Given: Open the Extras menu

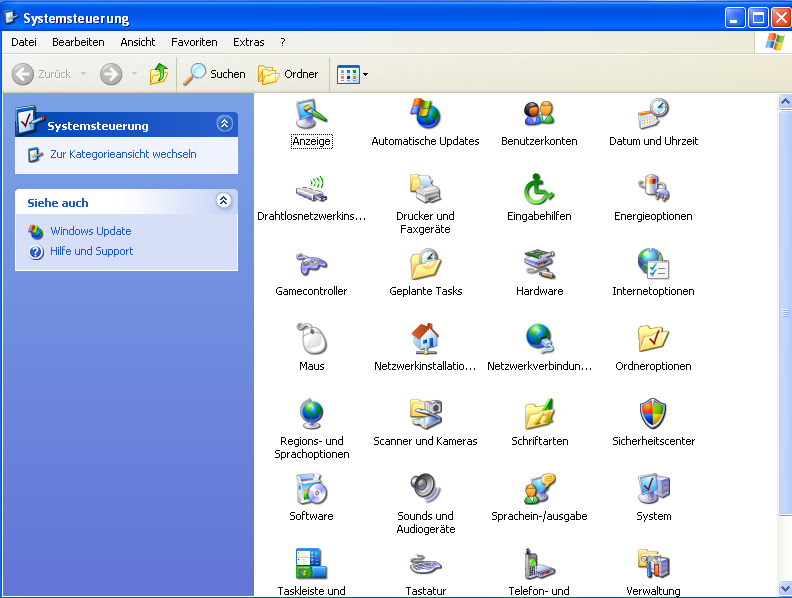Looking at the screenshot, I should tap(249, 42).
